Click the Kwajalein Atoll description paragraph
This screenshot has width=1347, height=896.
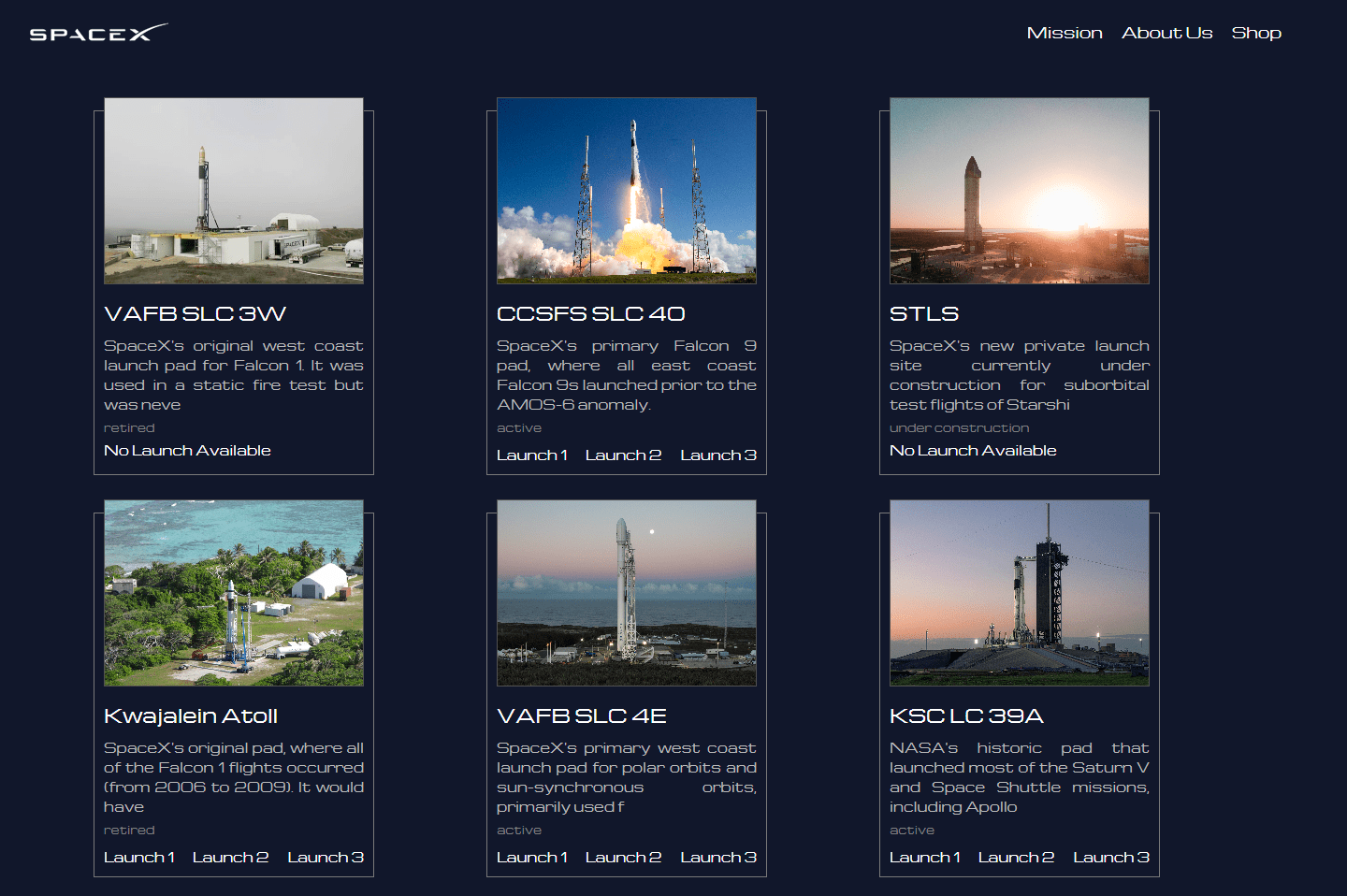tap(234, 777)
